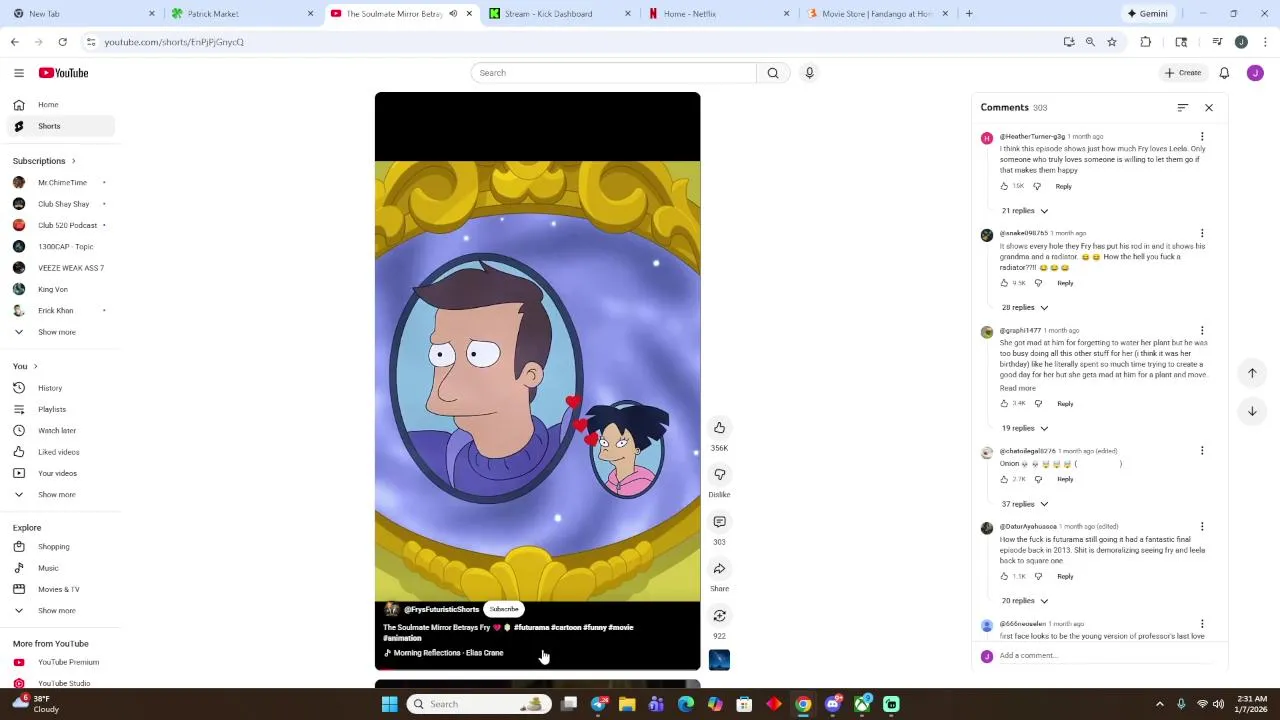Expand 28 replies under the snake comment
Screen dimensions: 1280x720
[x=1025, y=308]
